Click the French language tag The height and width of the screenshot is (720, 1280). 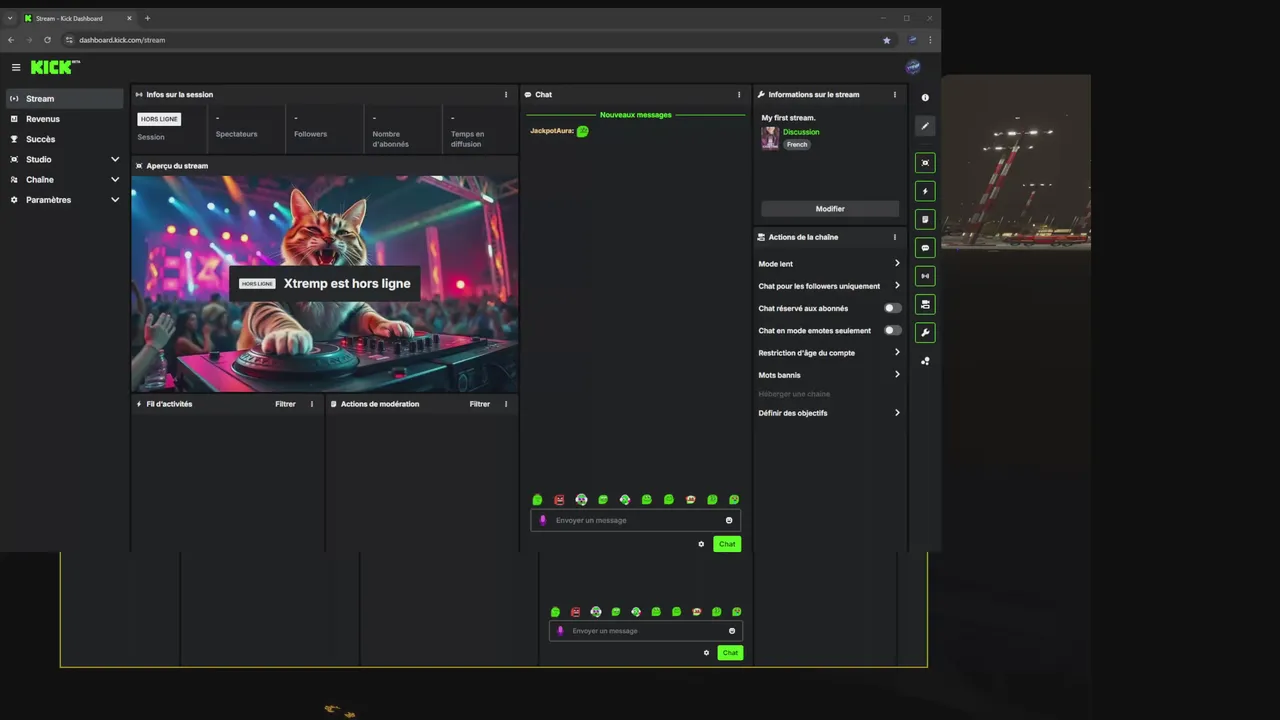click(x=797, y=145)
